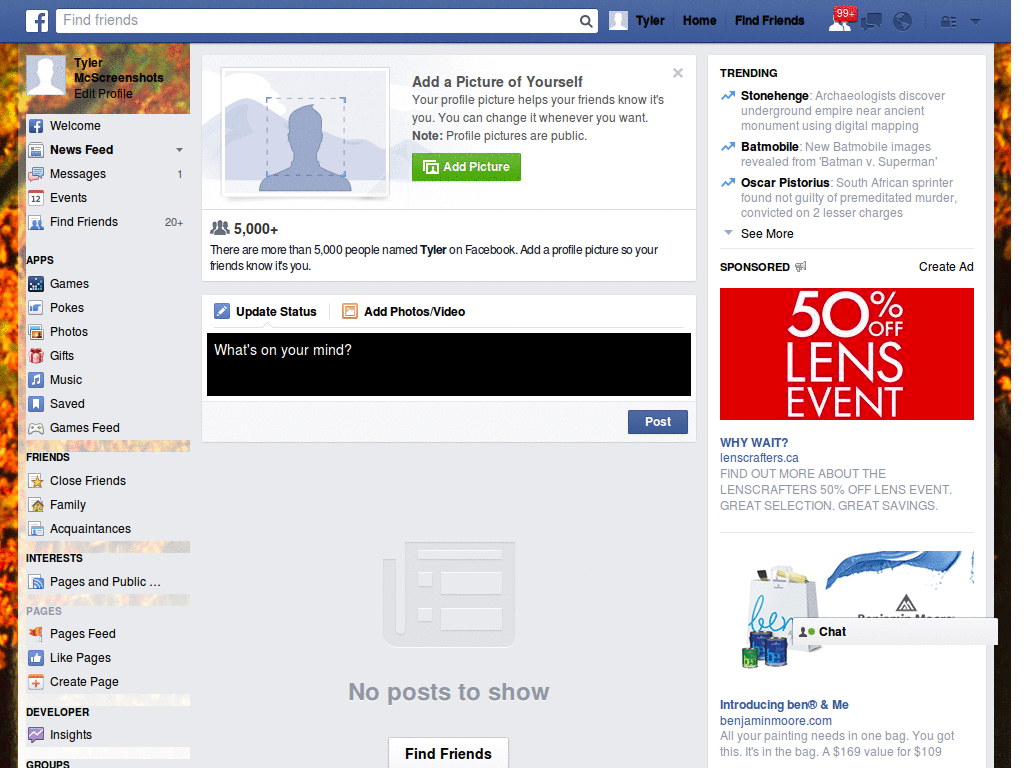Click the Like Pages thumbs-up icon
Viewport: 1024px width, 768px height.
tap(36, 658)
